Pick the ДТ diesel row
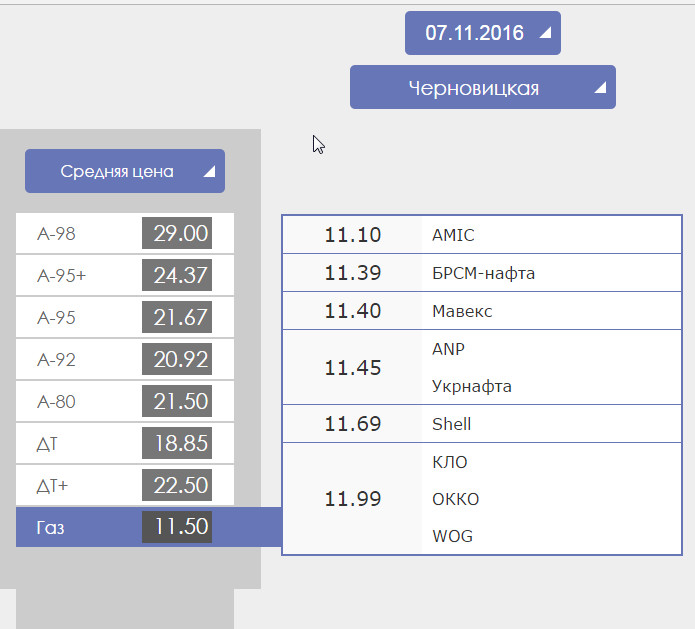The width and height of the screenshot is (695, 629). pyautogui.click(x=125, y=444)
